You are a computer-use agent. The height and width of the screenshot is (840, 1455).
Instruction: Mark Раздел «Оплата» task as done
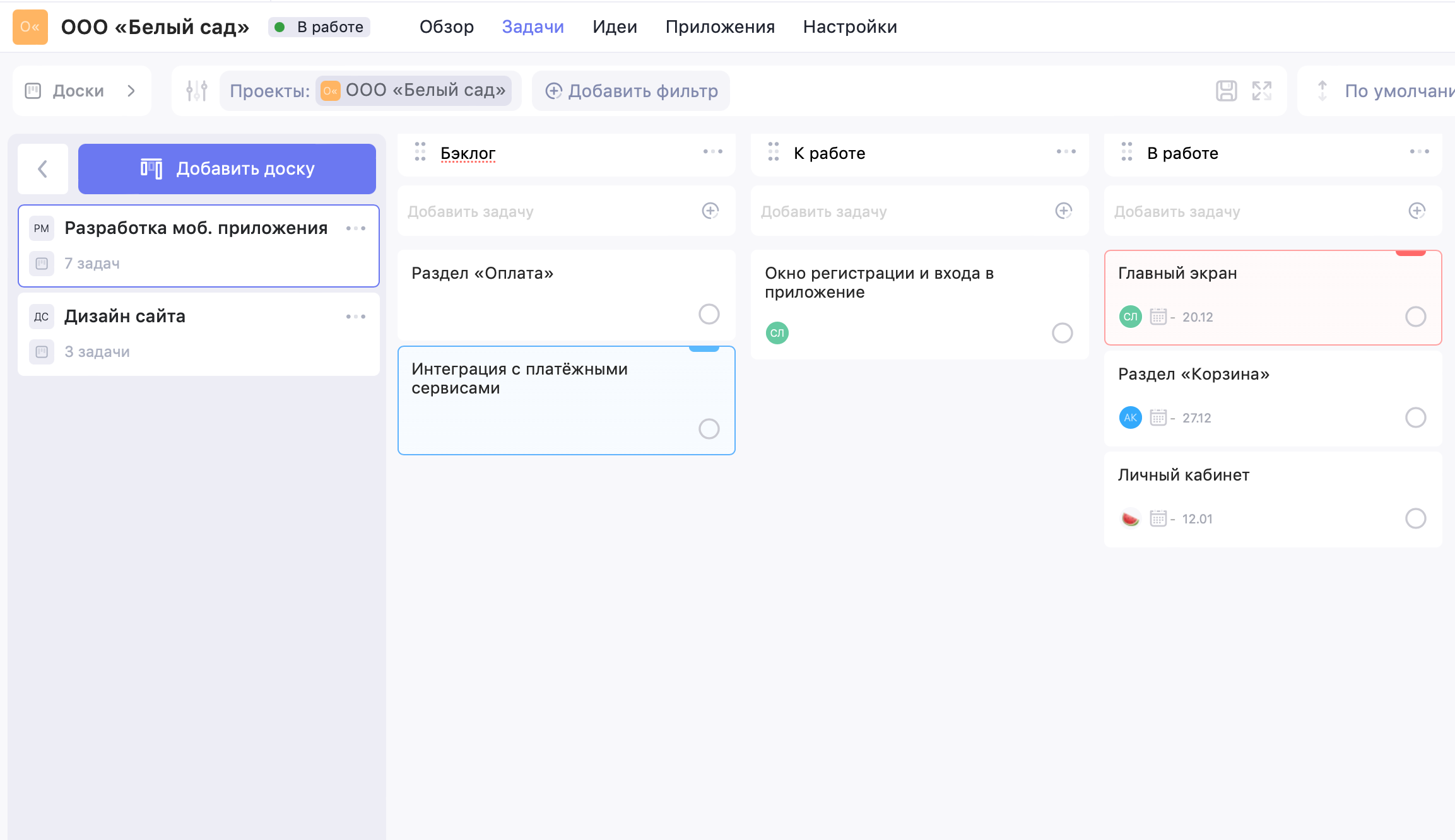[709, 313]
